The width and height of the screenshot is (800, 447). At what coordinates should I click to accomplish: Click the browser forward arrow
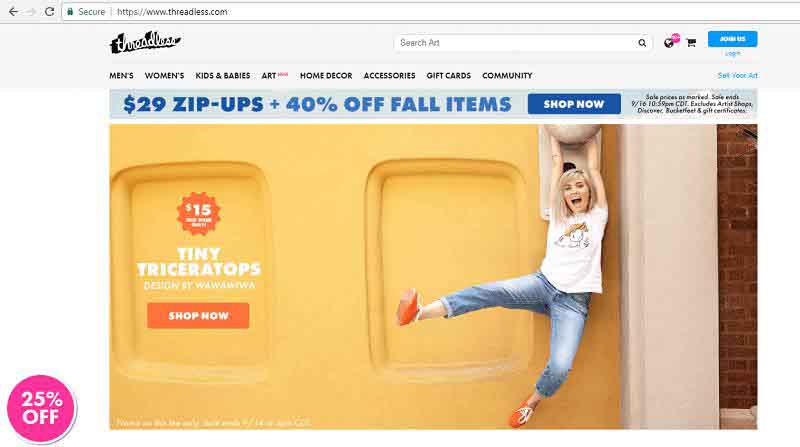click(31, 11)
